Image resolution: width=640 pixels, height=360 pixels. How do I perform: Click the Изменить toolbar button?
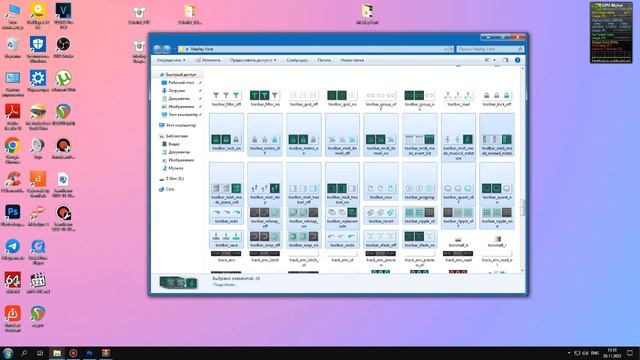pos(208,60)
